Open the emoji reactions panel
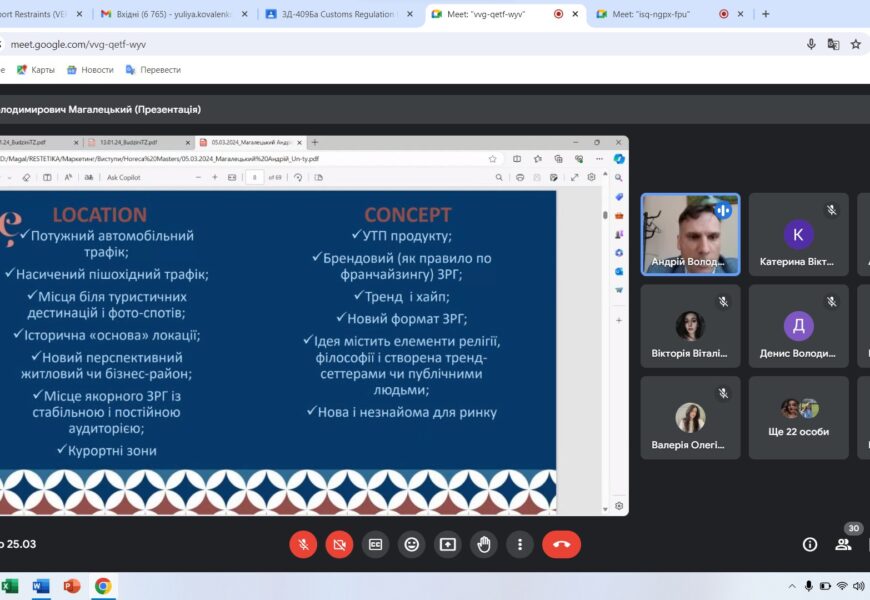 [411, 544]
